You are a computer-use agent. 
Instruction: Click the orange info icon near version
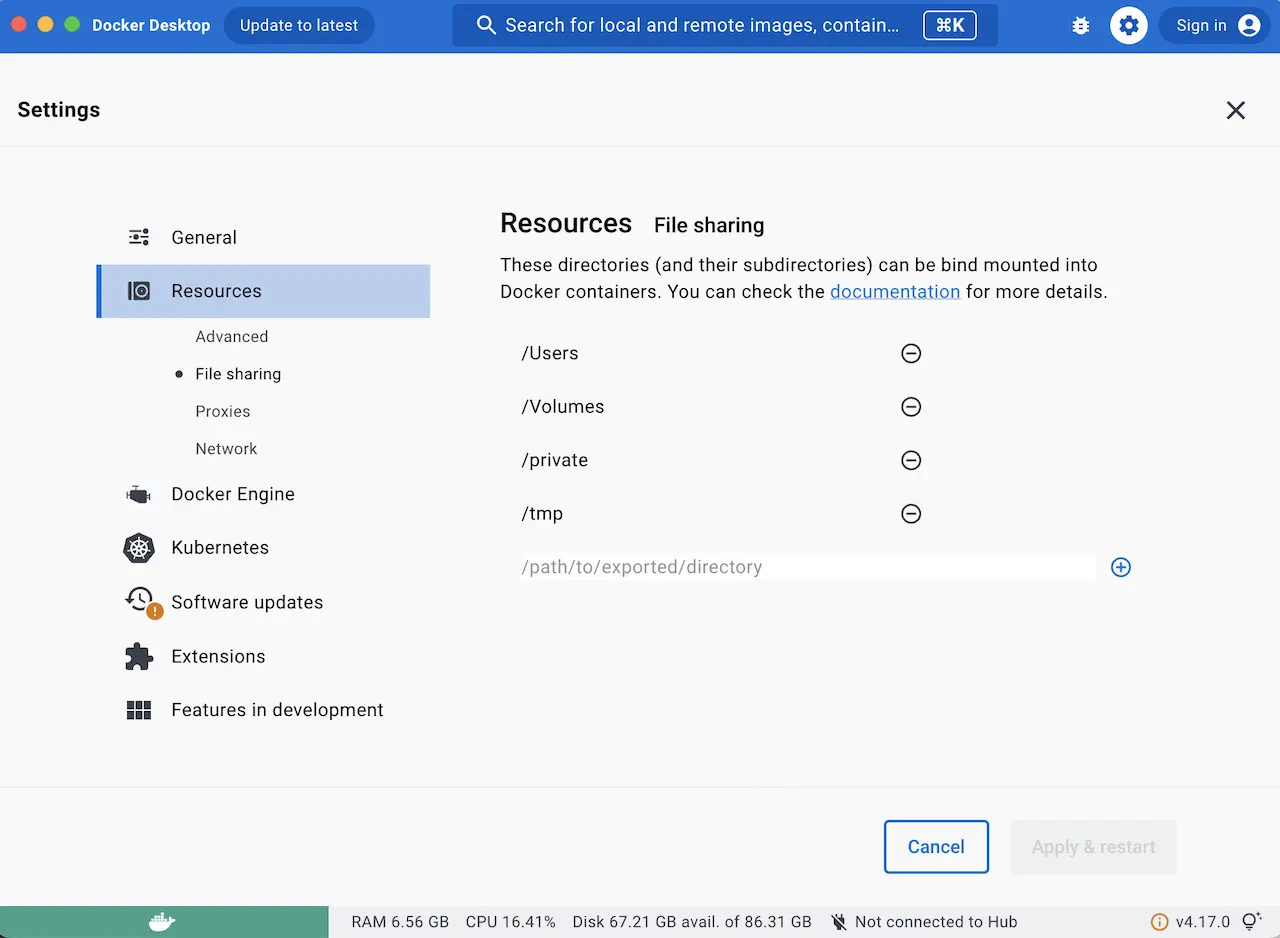pos(1160,922)
